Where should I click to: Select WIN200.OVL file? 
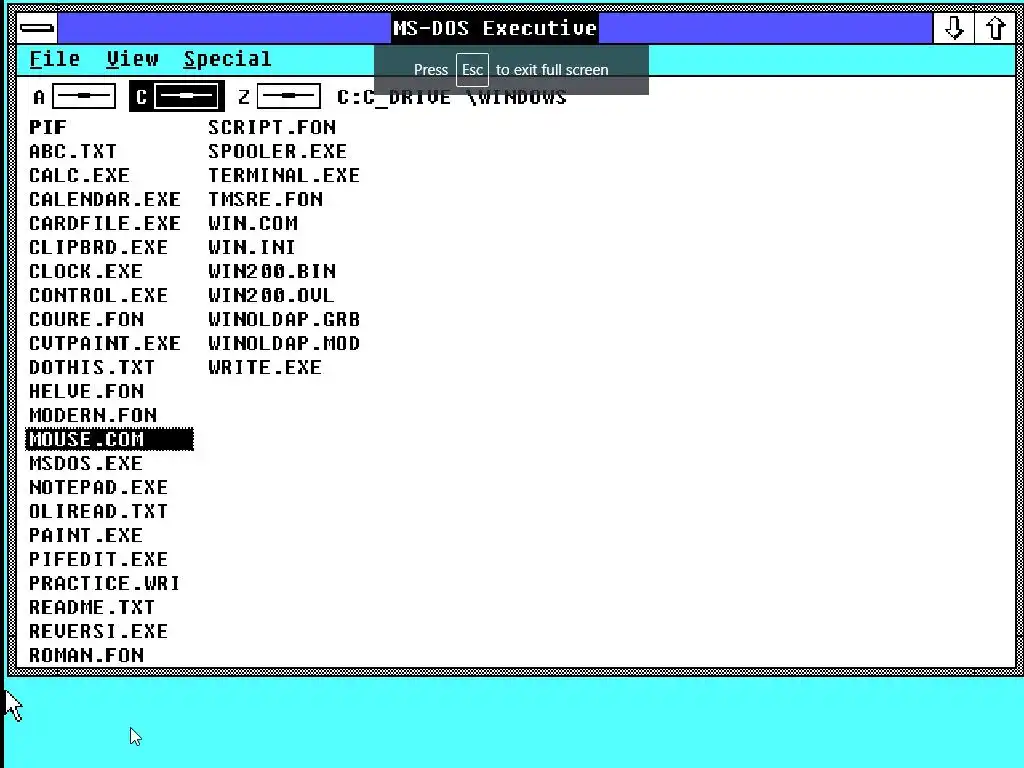271,295
